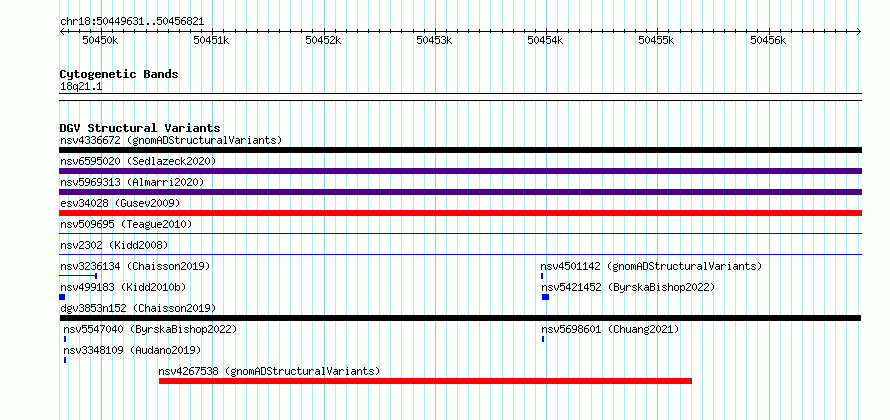890x420 pixels.
Task: Select the nsv3236134 short blue feature
Action: 78,276
